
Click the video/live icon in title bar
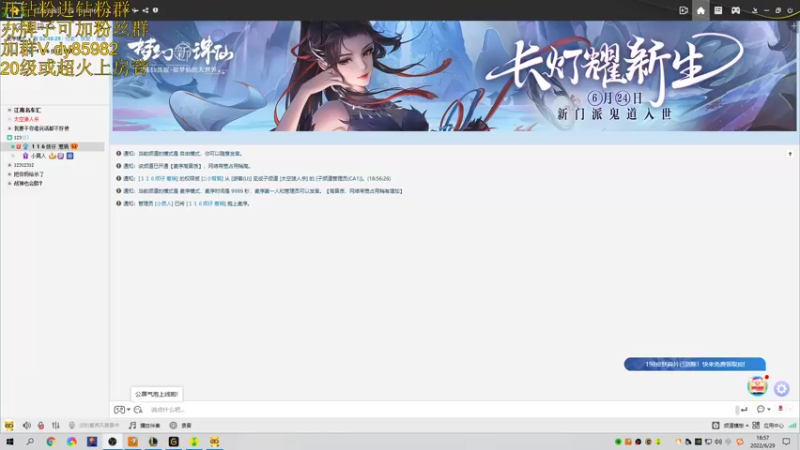684,10
